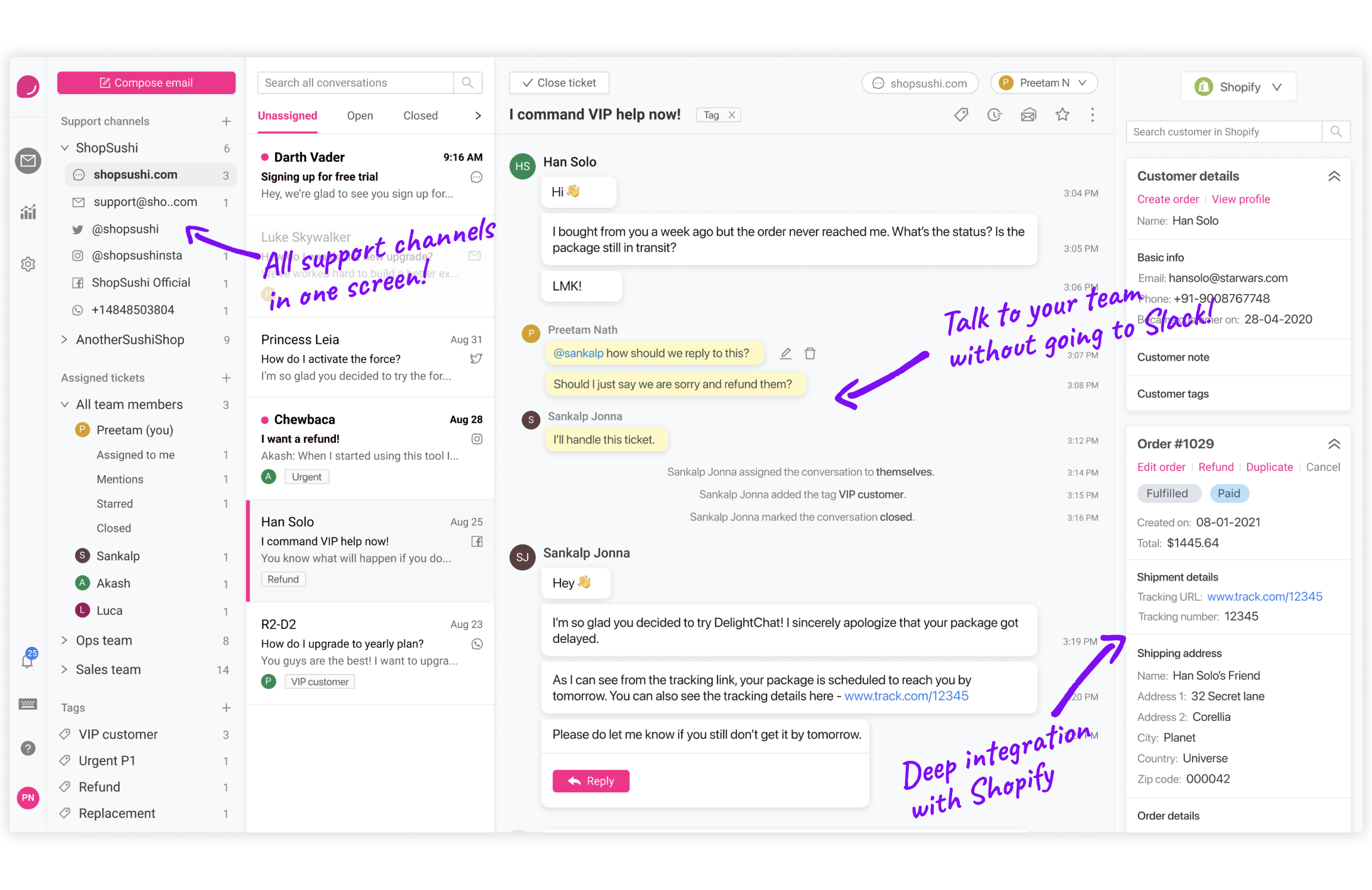
Task: Toggle closed ticket status for conversation
Action: [557, 82]
